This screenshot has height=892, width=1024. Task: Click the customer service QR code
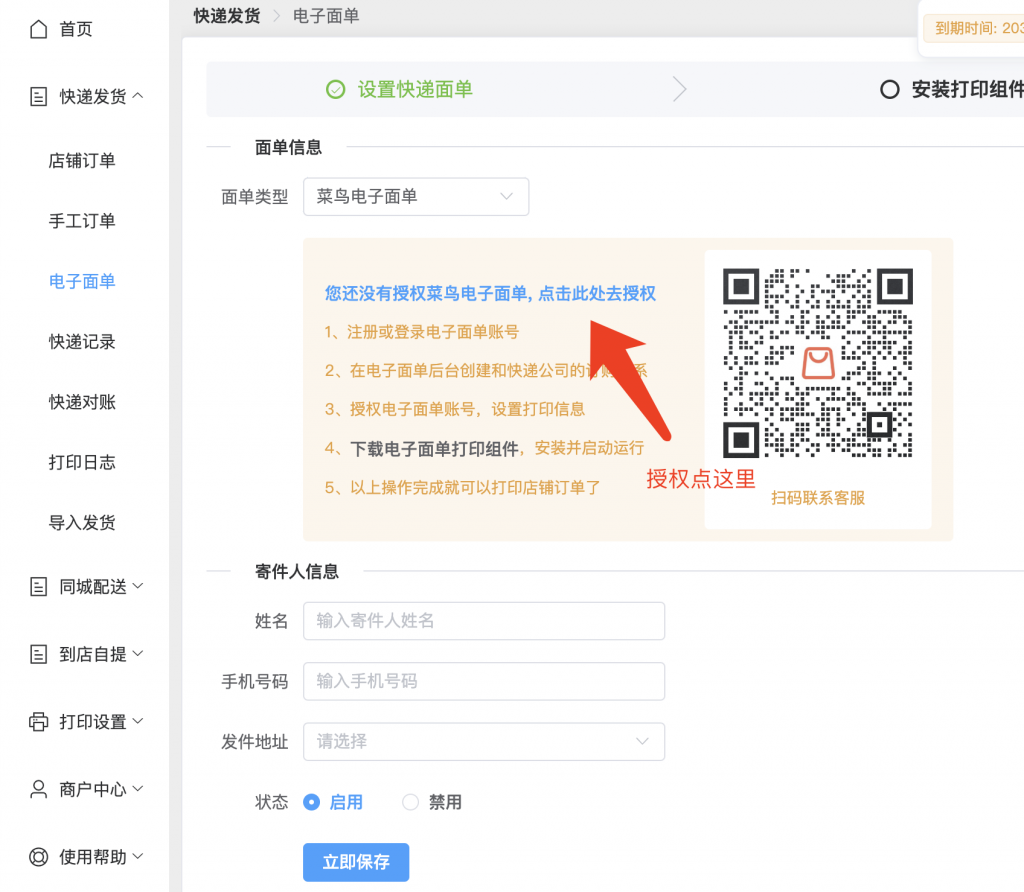click(817, 363)
